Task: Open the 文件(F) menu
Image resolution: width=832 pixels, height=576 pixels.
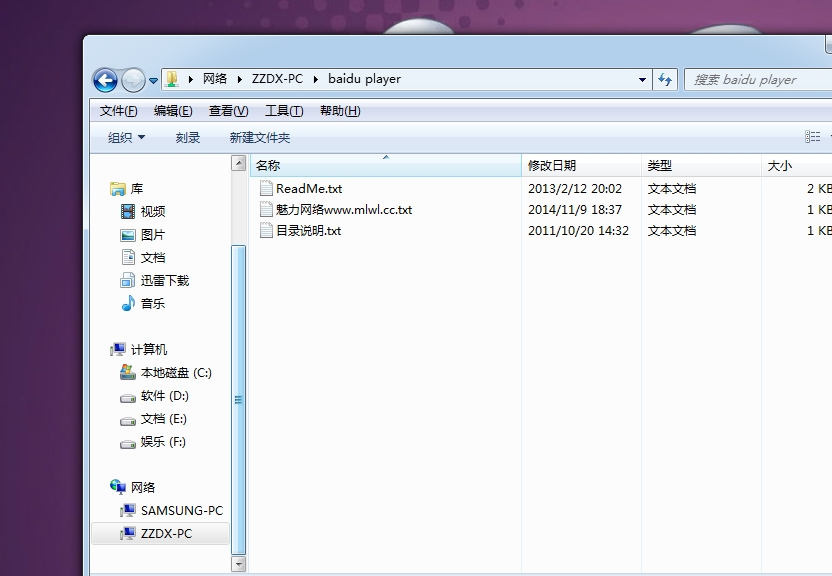Action: click(x=118, y=111)
